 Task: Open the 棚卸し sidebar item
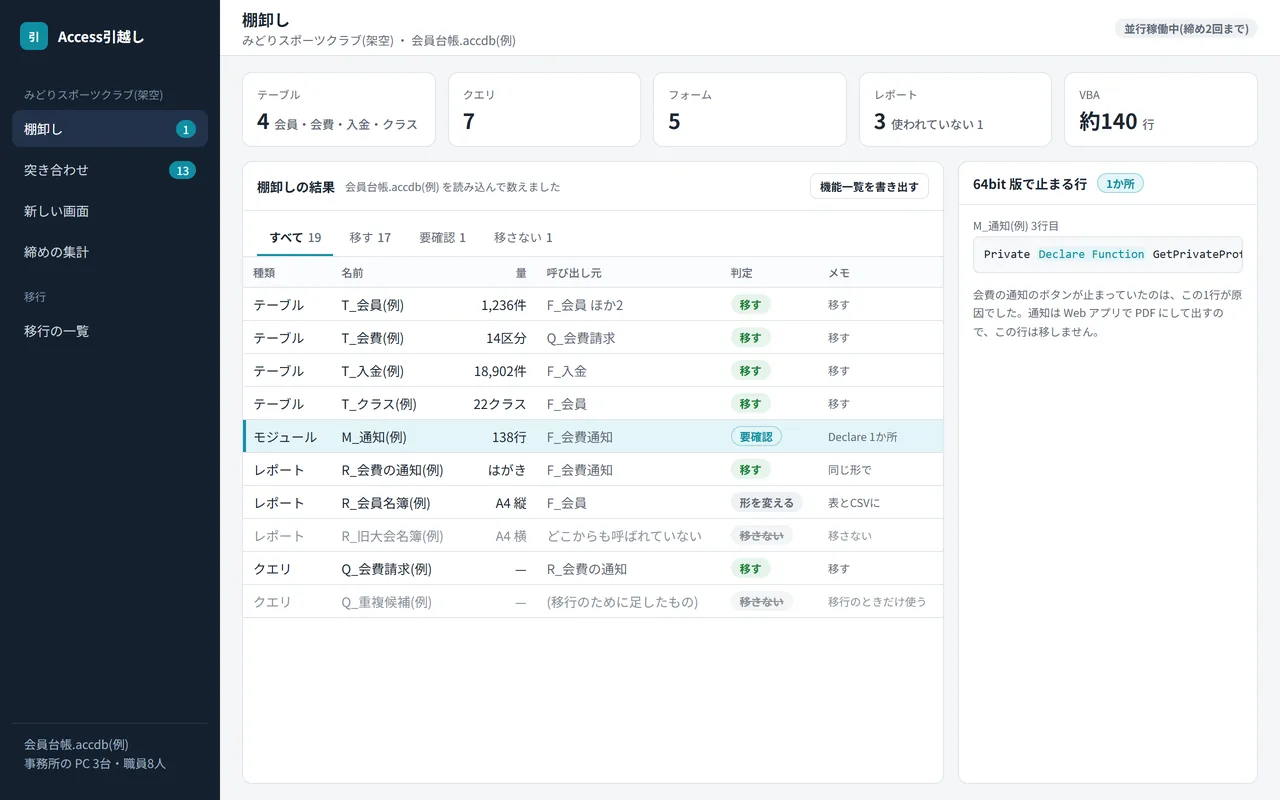click(x=110, y=129)
